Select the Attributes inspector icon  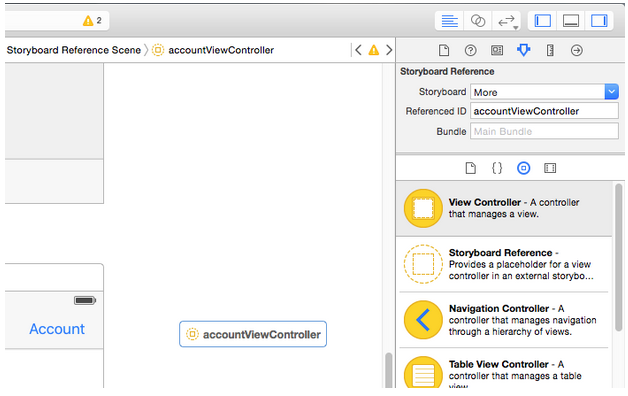tap(523, 50)
